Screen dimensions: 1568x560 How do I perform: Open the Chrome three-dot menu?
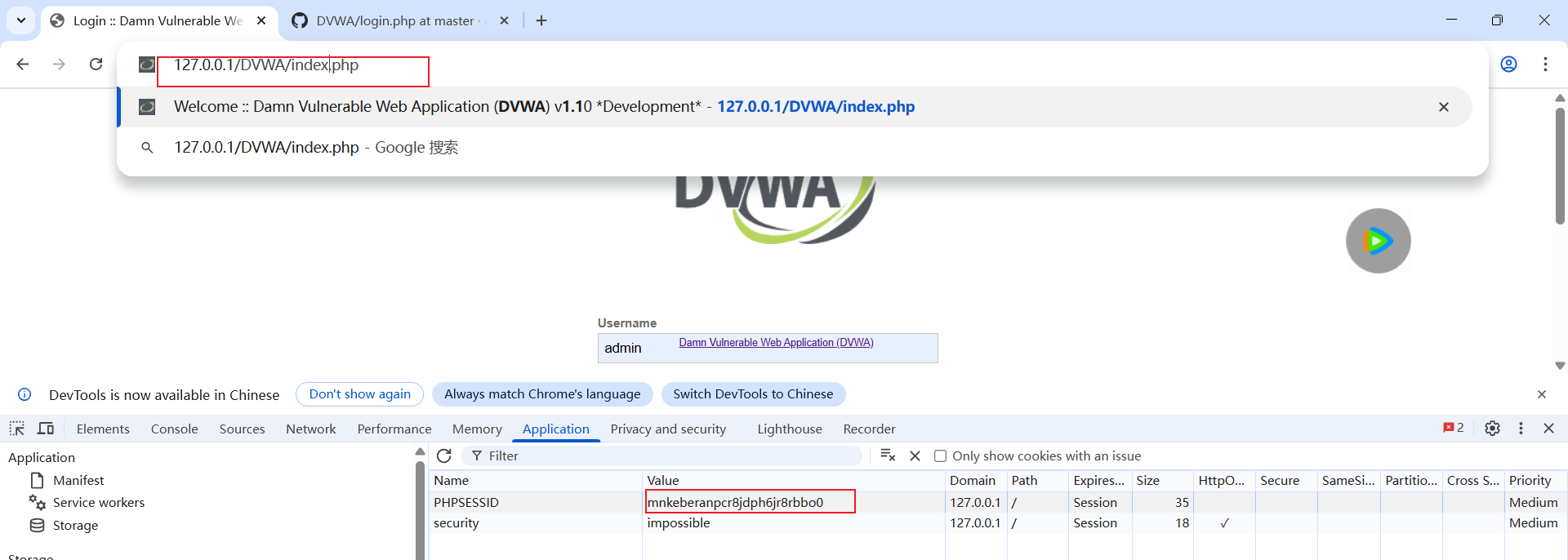click(1545, 64)
